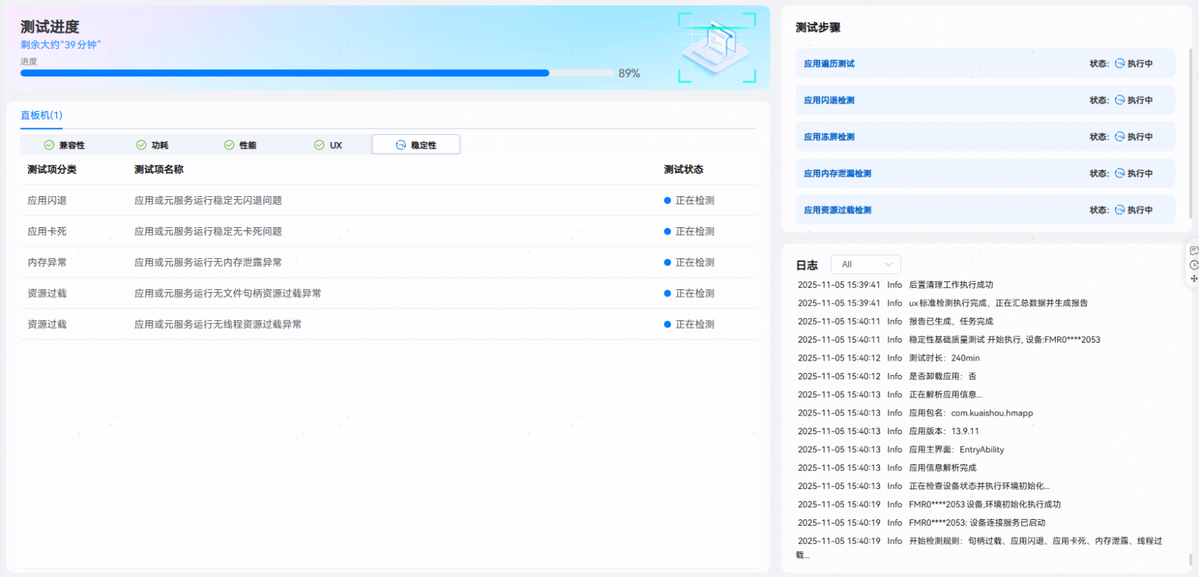The width and height of the screenshot is (1200, 577).
Task: Click the running status icon for 应用闪退检测
Action: click(1120, 100)
